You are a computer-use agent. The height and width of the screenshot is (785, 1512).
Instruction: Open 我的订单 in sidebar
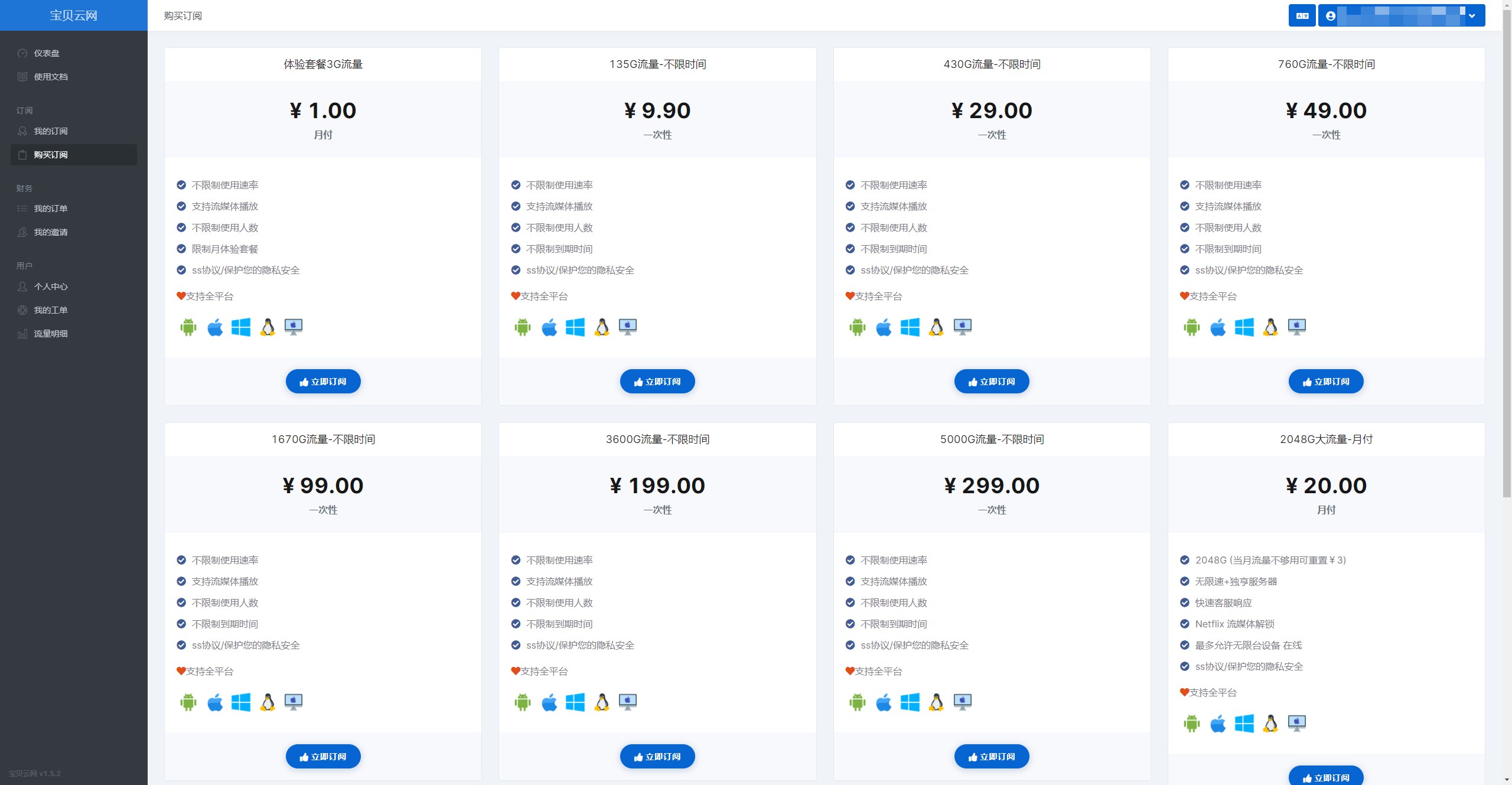point(51,209)
